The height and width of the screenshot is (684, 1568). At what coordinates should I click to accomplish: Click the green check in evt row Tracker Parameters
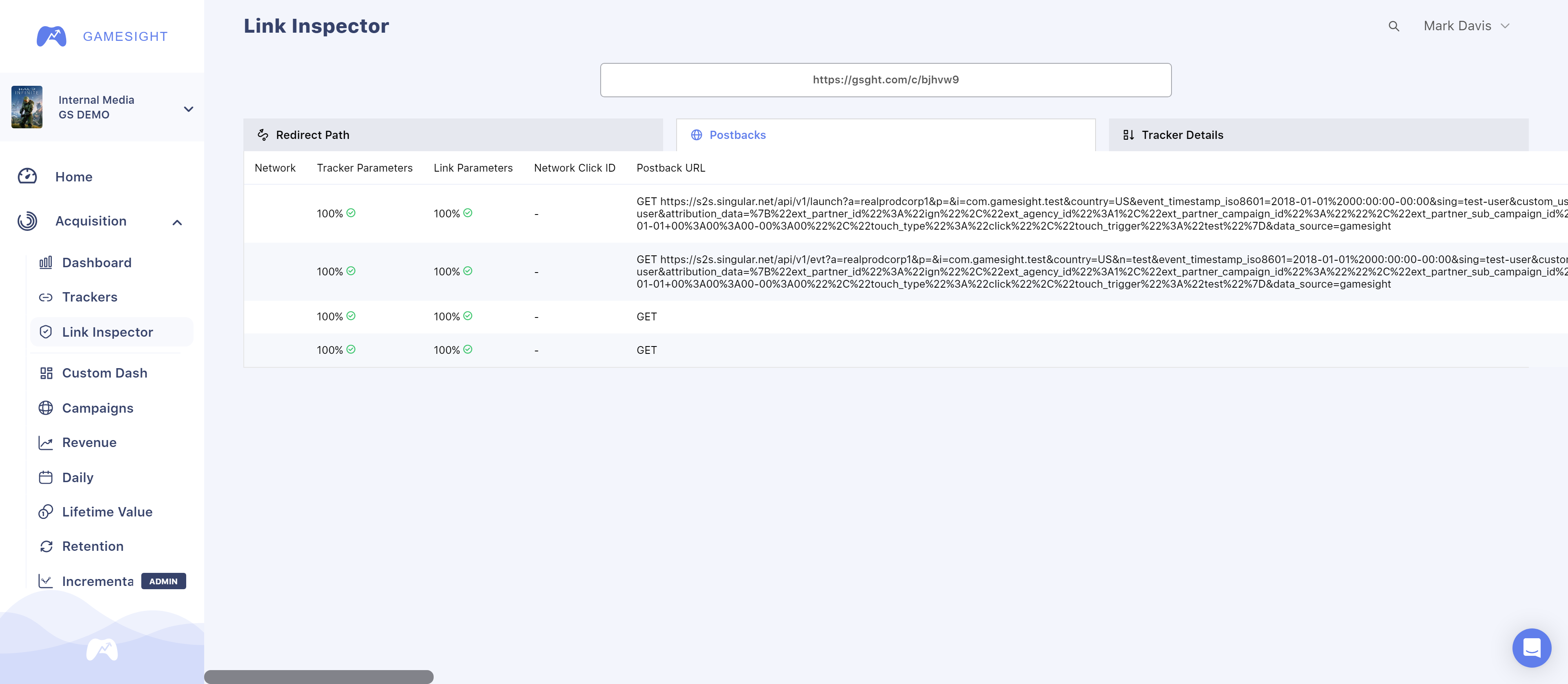pos(351,271)
